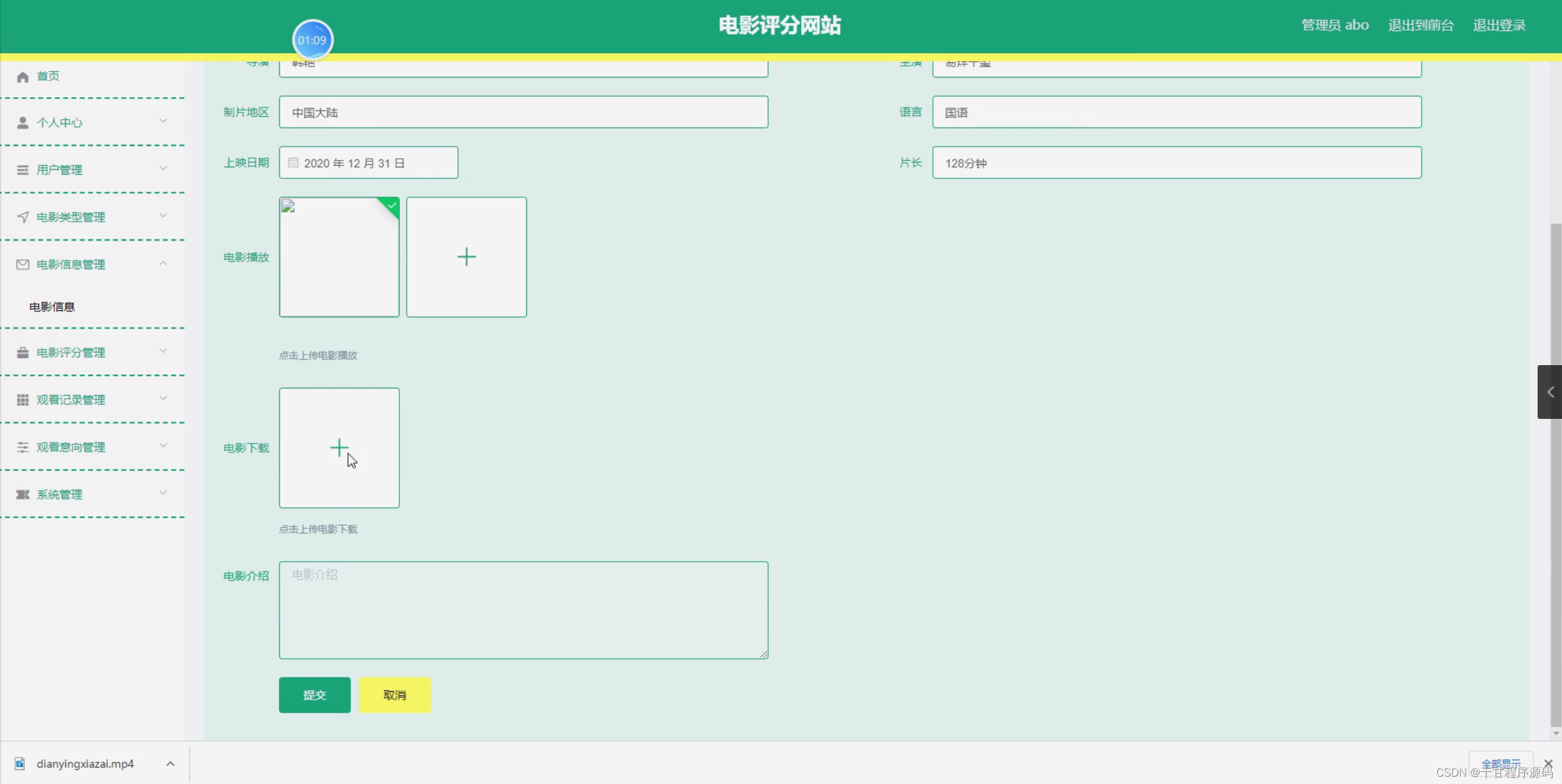Open download options arrow for dianyingxiazai.mp4
Screen dimensions: 1562x784
[x=170, y=764]
